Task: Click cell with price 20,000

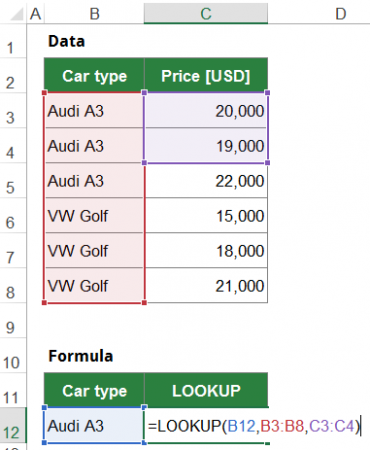Action: tap(206, 111)
